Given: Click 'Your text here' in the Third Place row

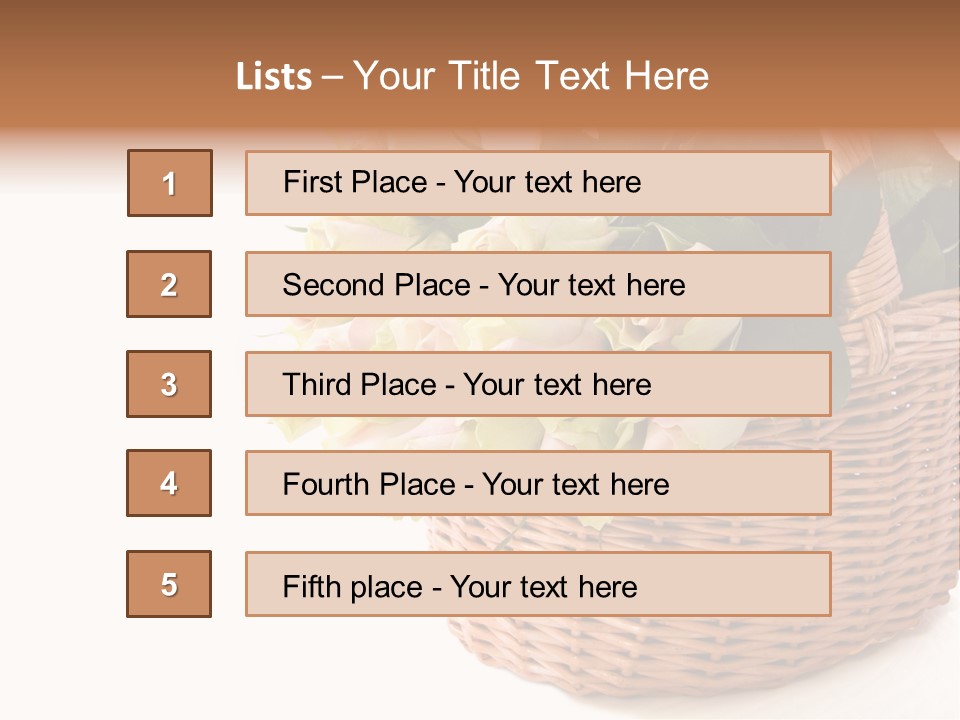Looking at the screenshot, I should pos(557,385).
